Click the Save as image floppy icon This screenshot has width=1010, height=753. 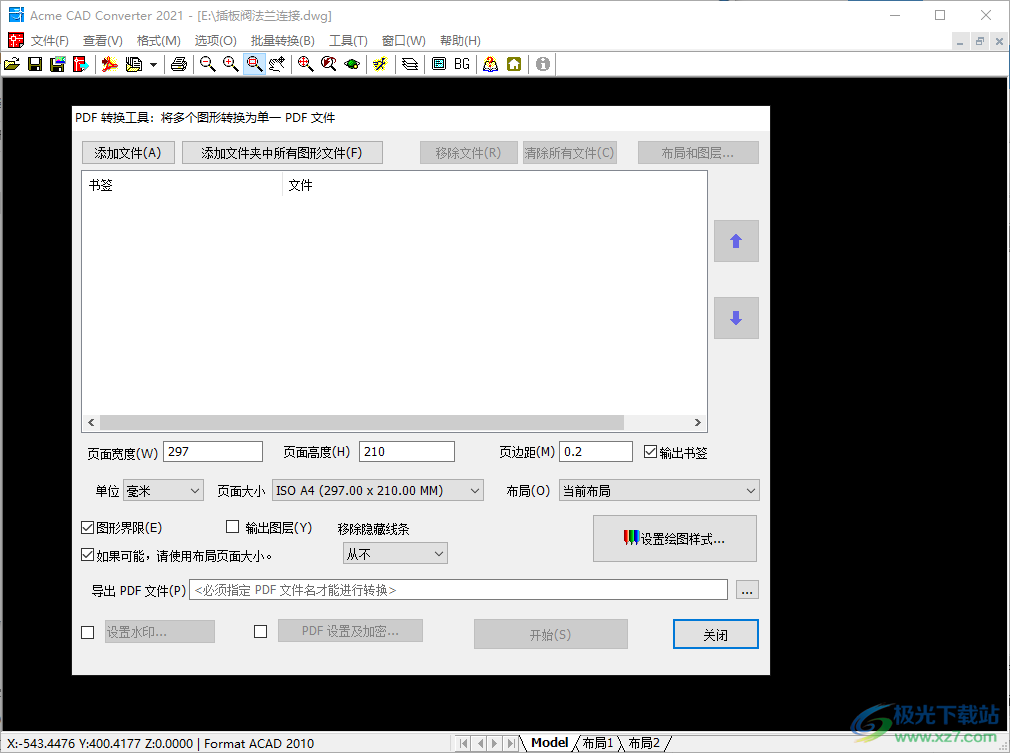click(57, 64)
